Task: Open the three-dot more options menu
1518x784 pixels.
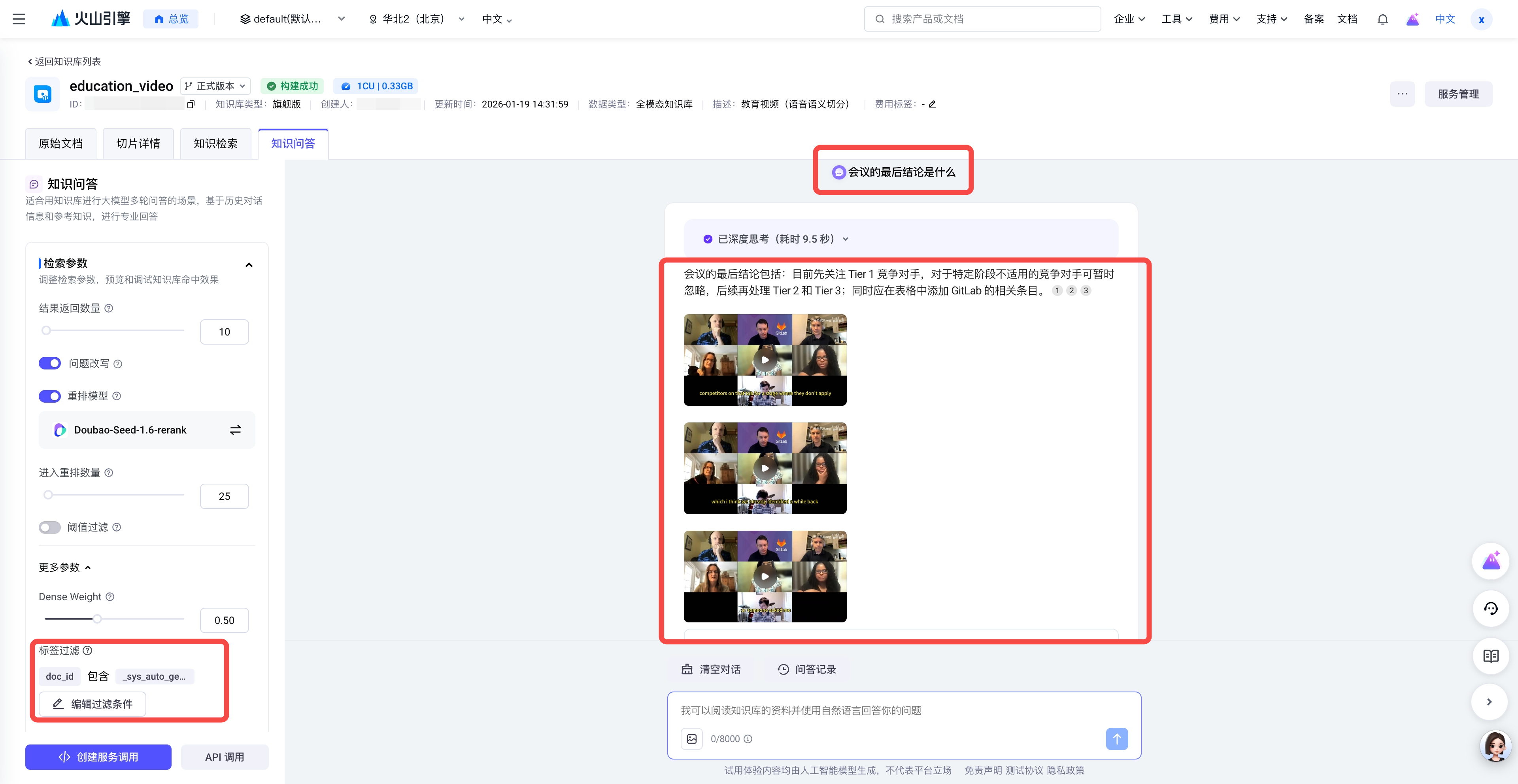Action: click(x=1402, y=94)
